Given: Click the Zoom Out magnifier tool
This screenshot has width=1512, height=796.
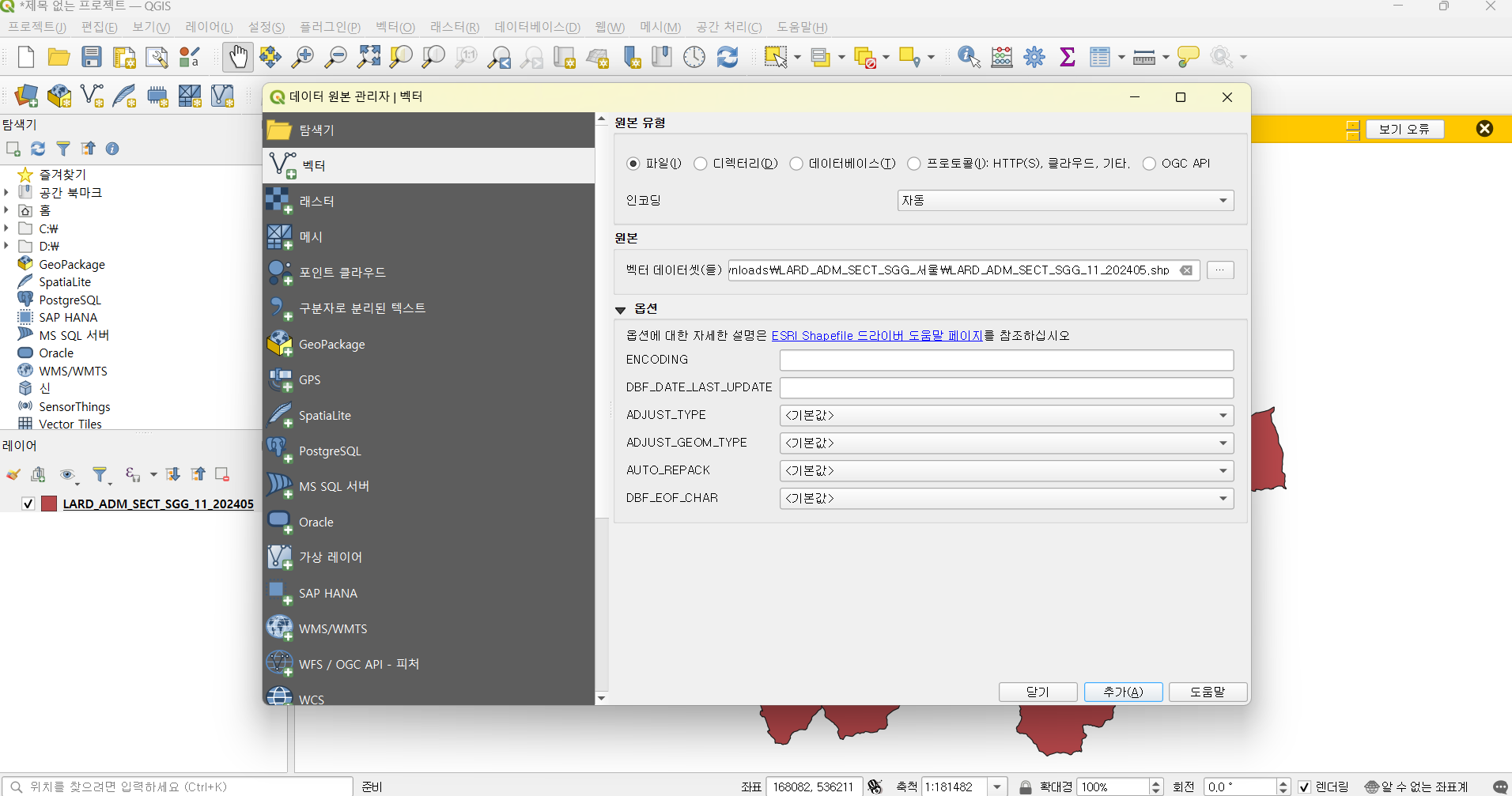Looking at the screenshot, I should (x=336, y=57).
